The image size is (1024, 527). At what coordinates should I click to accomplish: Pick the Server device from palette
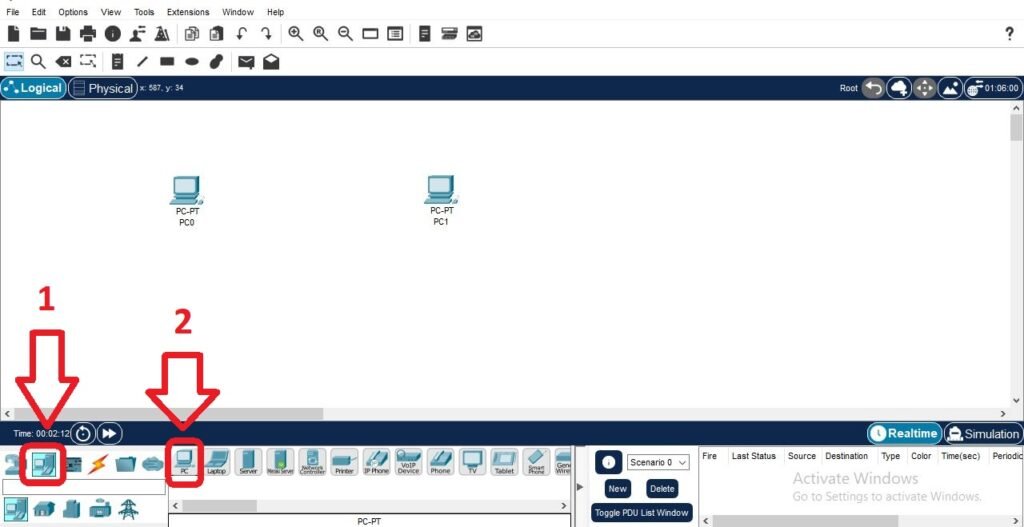click(248, 461)
